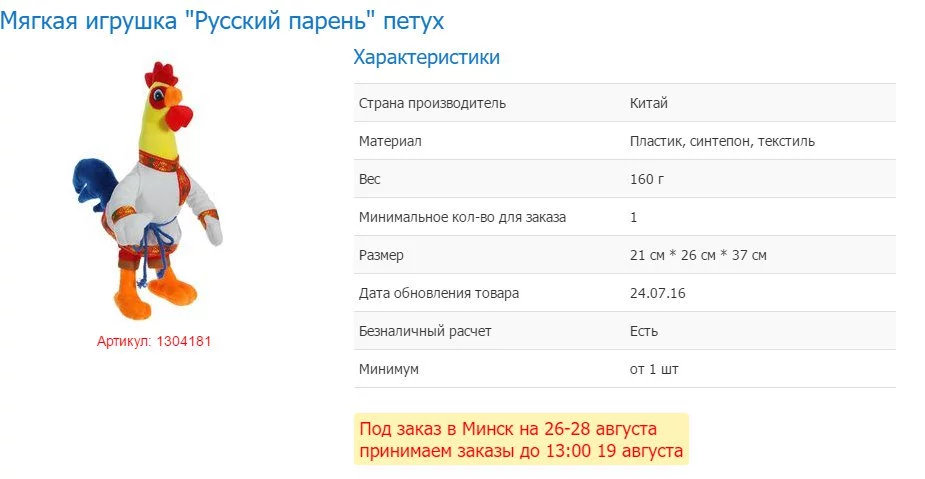Select the Размер row label

click(x=381, y=255)
